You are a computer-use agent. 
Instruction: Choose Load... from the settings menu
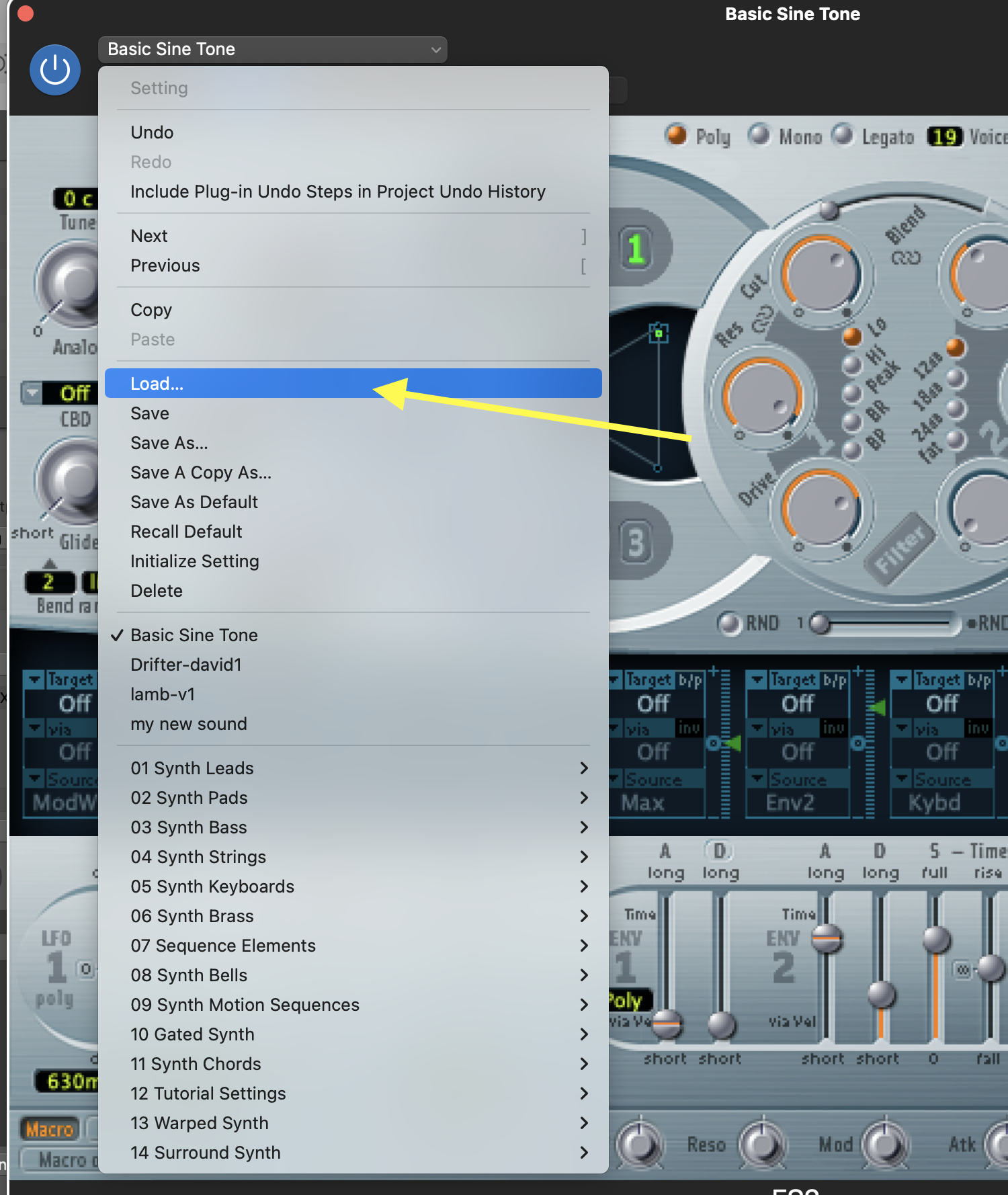(x=353, y=384)
